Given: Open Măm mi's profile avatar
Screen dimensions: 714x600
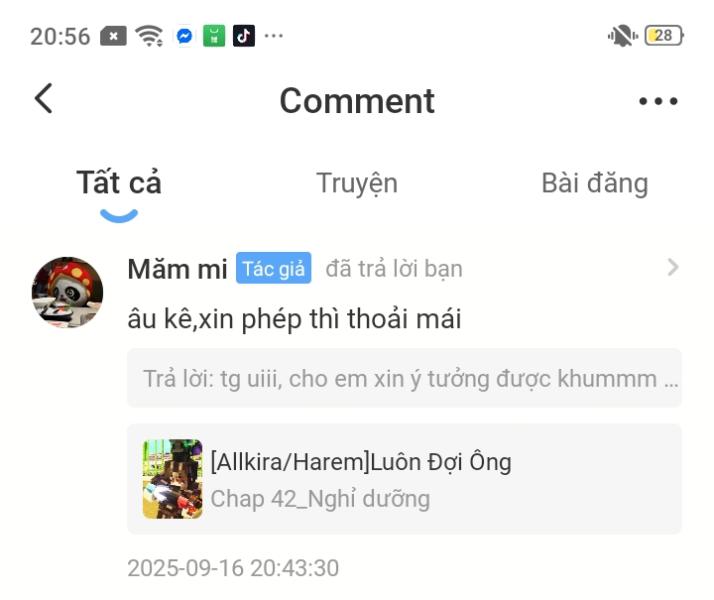Looking at the screenshot, I should tap(67, 292).
